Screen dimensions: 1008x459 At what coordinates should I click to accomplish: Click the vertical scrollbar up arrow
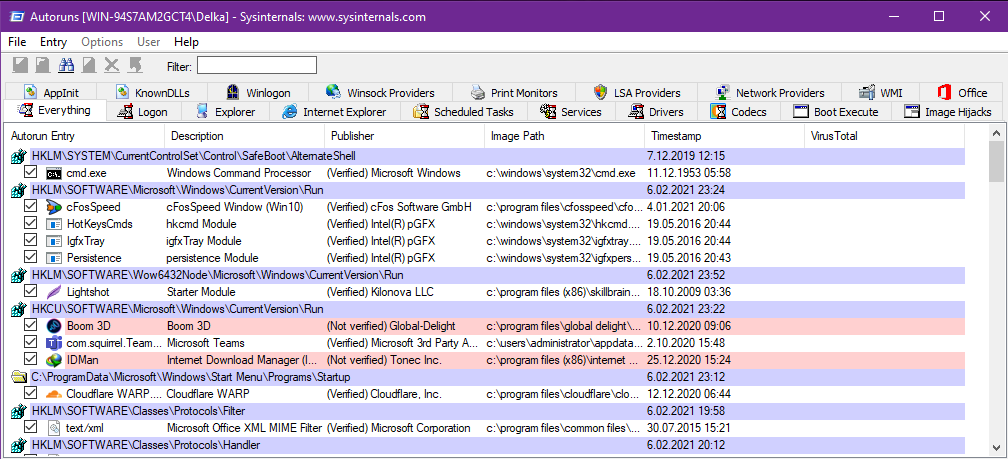click(996, 134)
